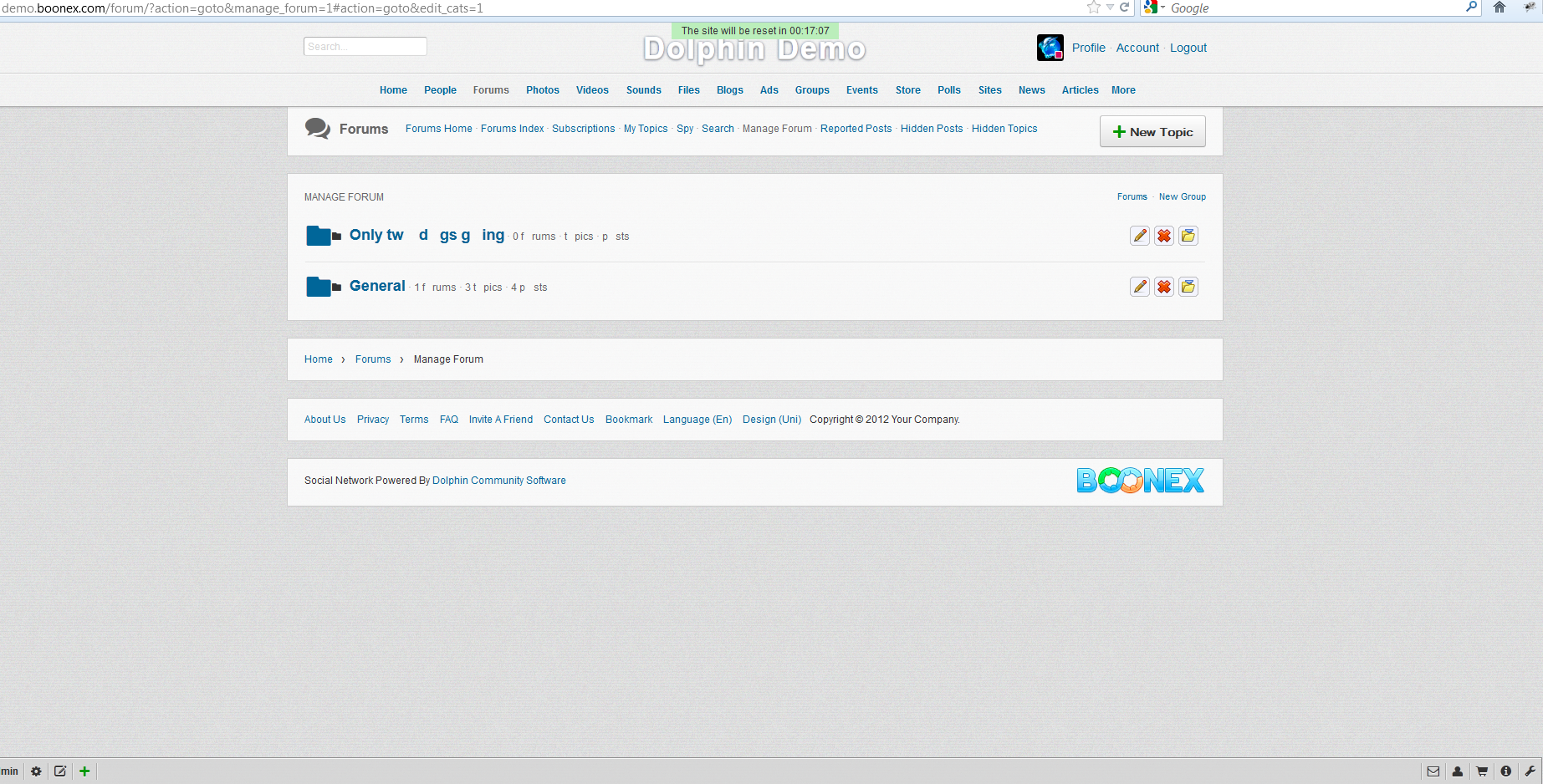Open the wrench tools icon in bottom bar
Image resolution: width=1543 pixels, height=784 pixels.
pos(1530,771)
